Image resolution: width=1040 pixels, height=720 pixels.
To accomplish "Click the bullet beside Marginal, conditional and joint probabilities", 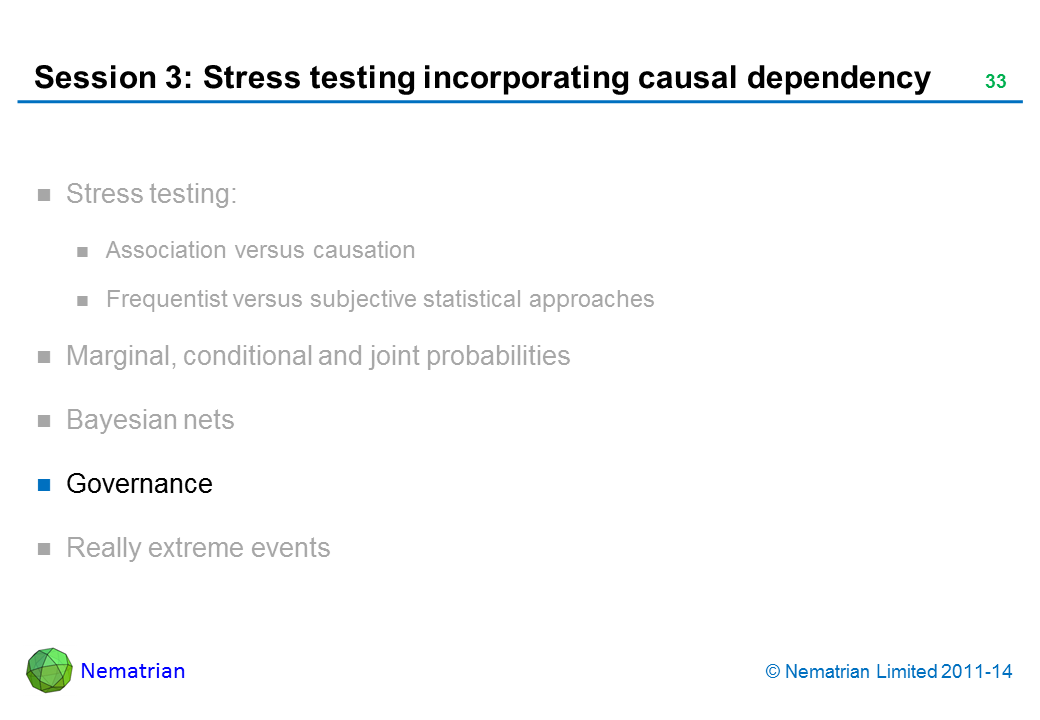I will point(44,357).
